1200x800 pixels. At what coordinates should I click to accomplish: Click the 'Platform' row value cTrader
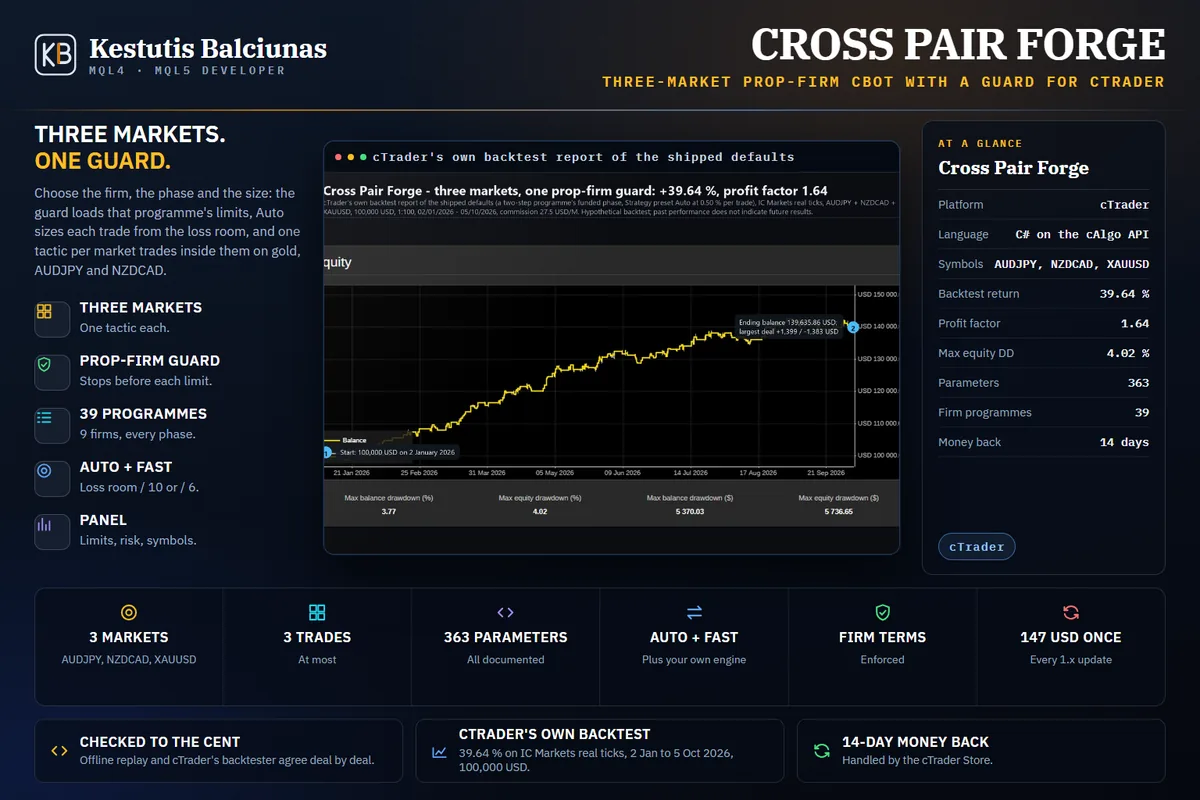coord(1124,205)
